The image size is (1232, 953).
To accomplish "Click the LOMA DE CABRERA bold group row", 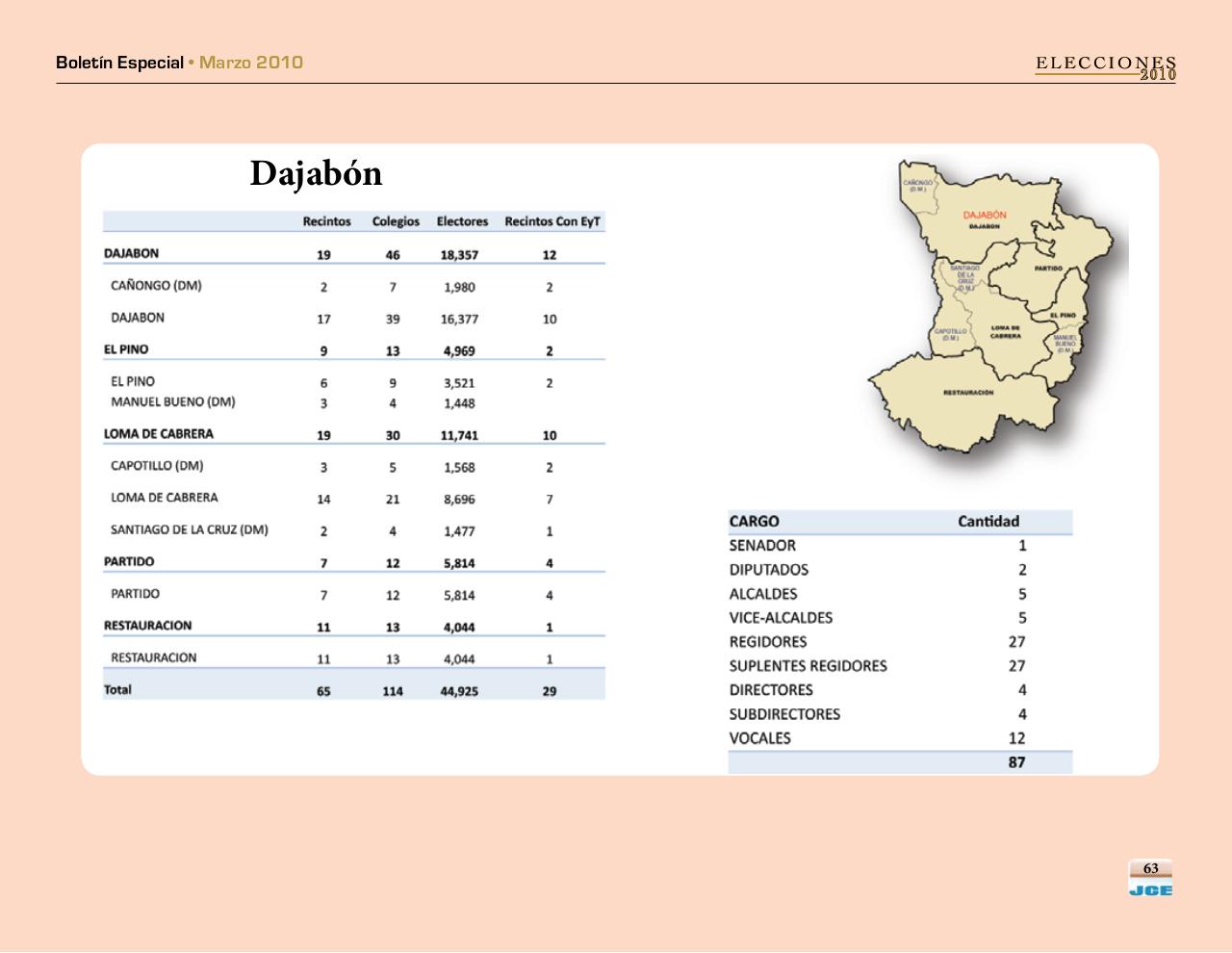I will click(x=159, y=434).
